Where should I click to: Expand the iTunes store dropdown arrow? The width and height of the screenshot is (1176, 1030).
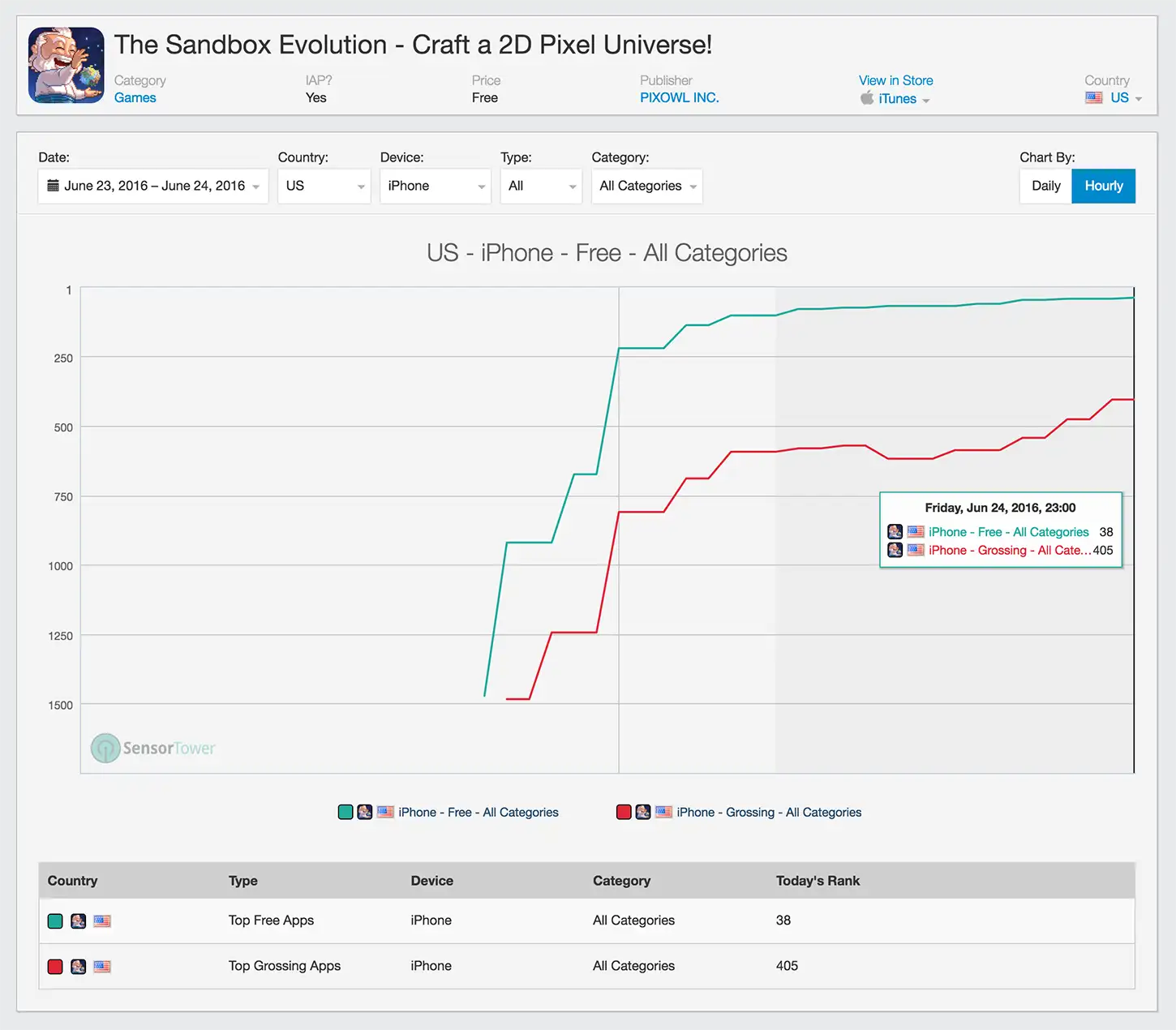[x=926, y=101]
